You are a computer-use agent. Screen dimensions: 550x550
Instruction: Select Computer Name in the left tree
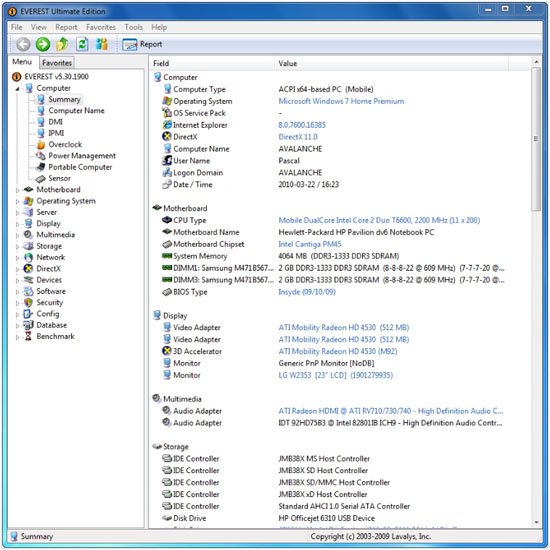coord(76,110)
